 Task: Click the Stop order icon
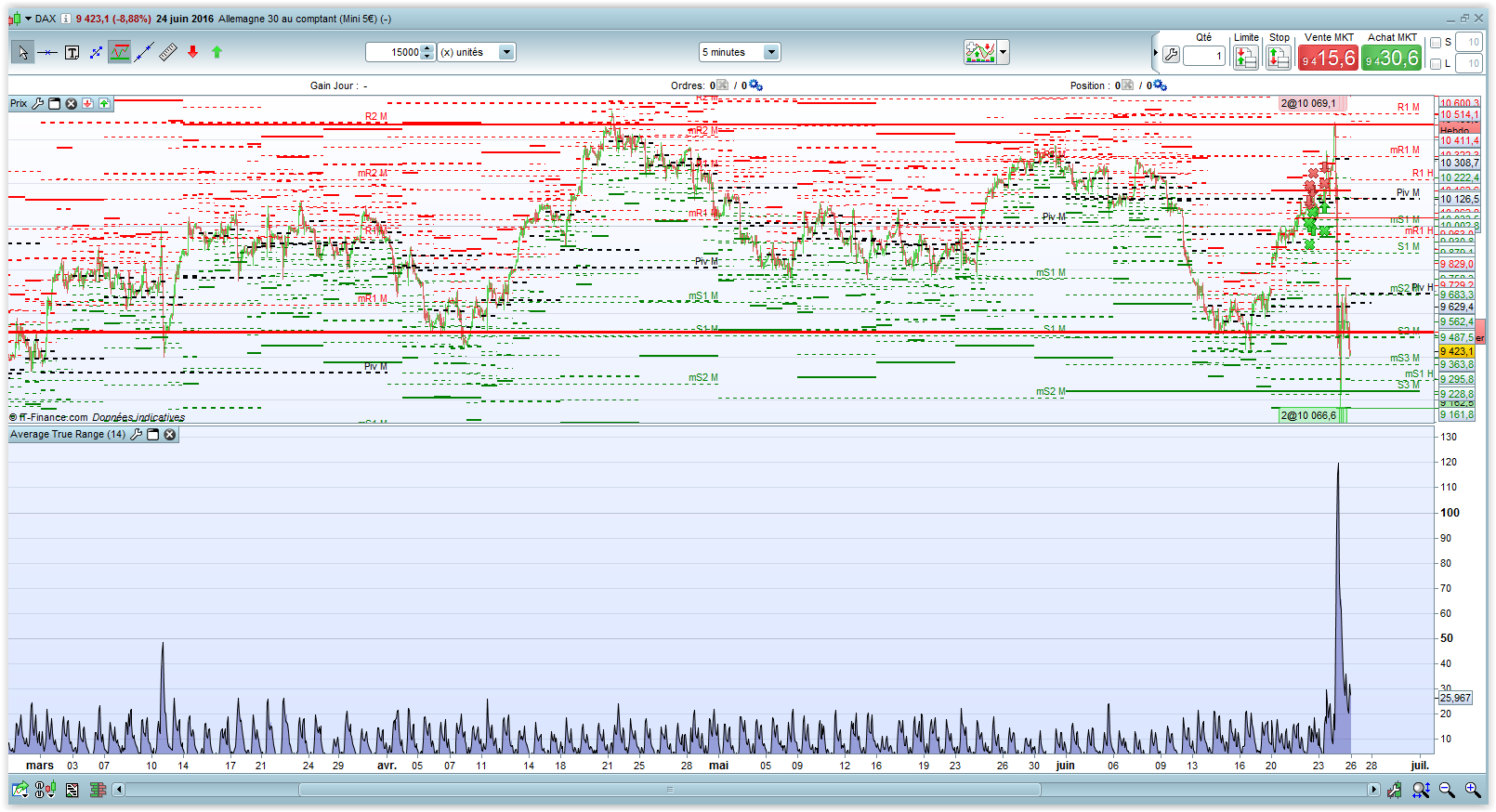coord(1279,57)
